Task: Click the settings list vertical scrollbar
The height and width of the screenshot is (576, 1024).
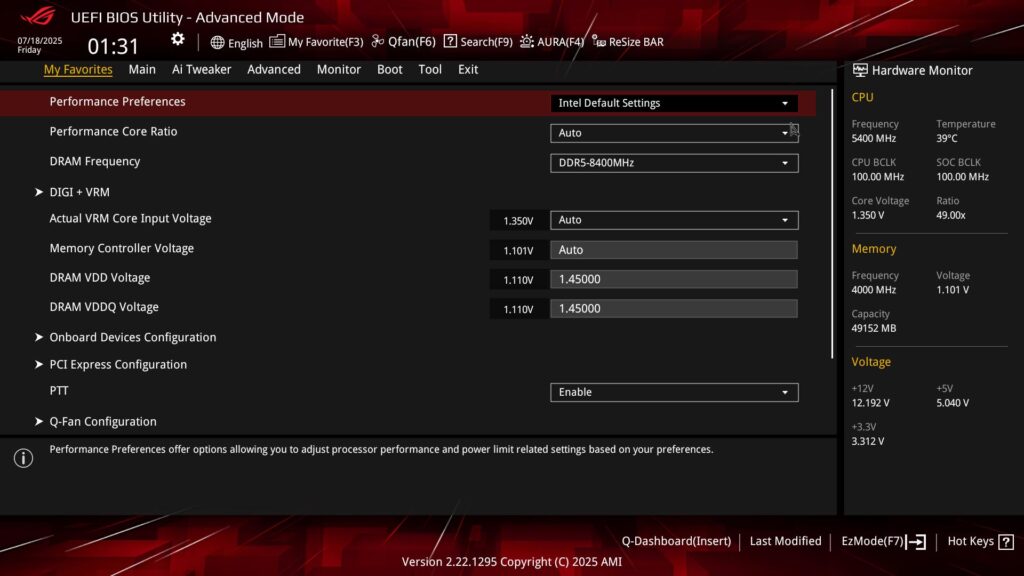Action: 832,223
